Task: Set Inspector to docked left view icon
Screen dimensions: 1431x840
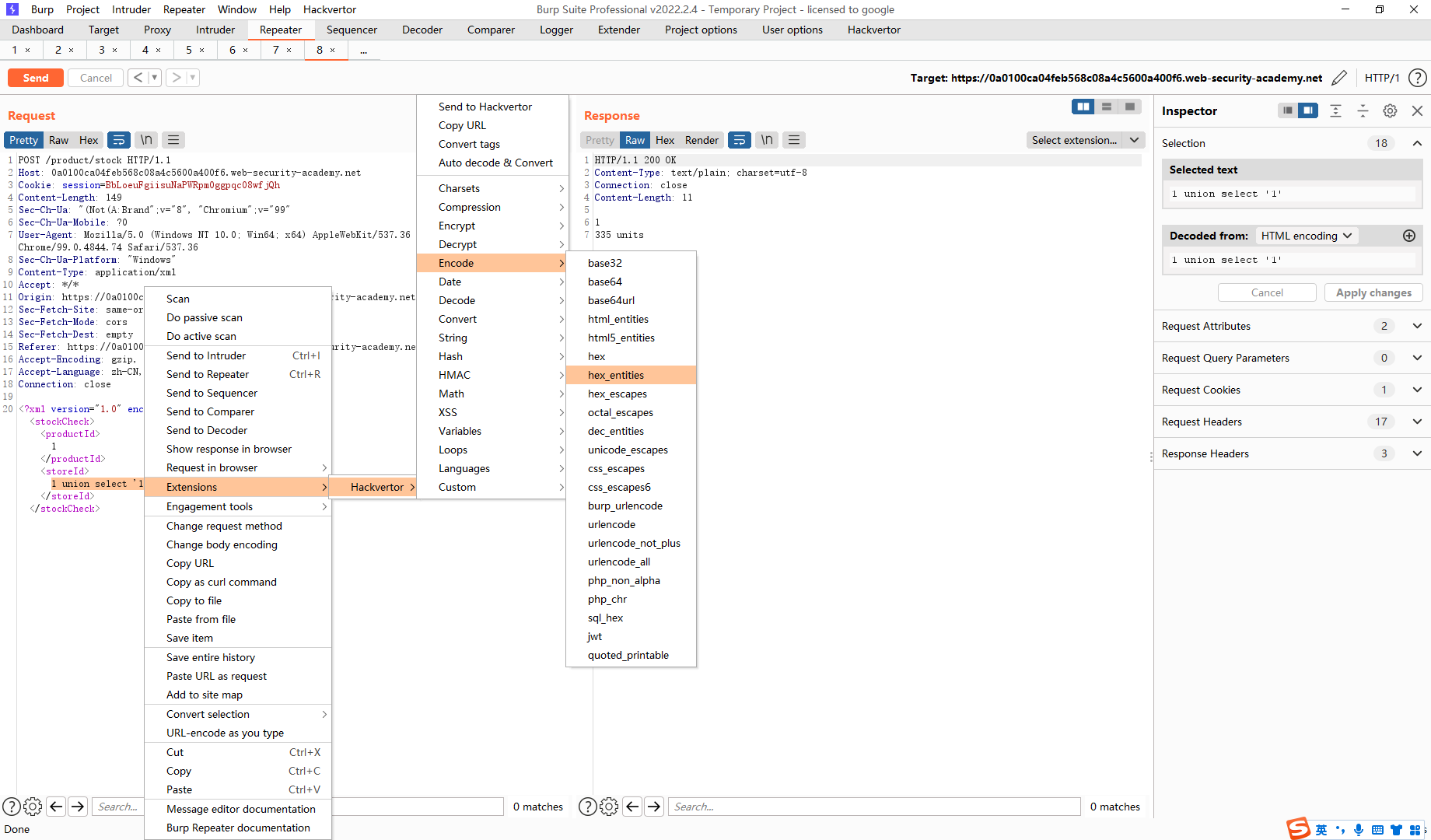Action: (x=1288, y=110)
